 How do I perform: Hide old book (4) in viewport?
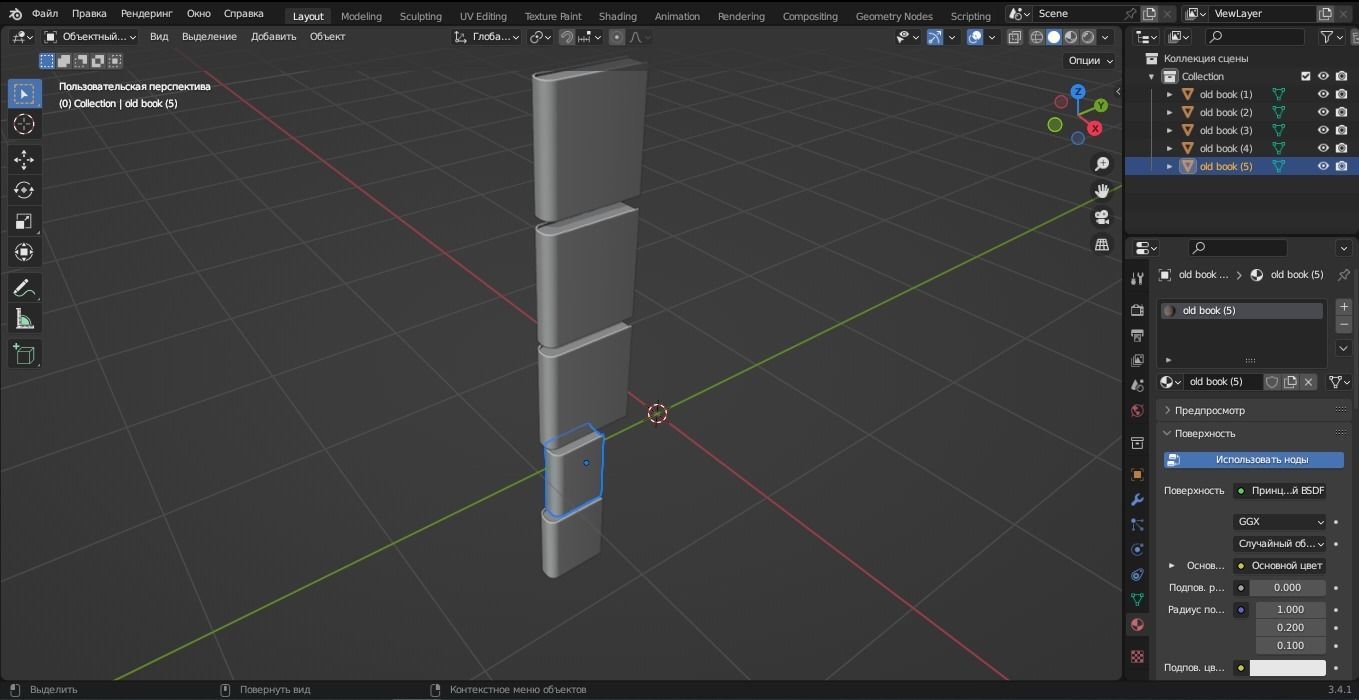tap(1323, 148)
